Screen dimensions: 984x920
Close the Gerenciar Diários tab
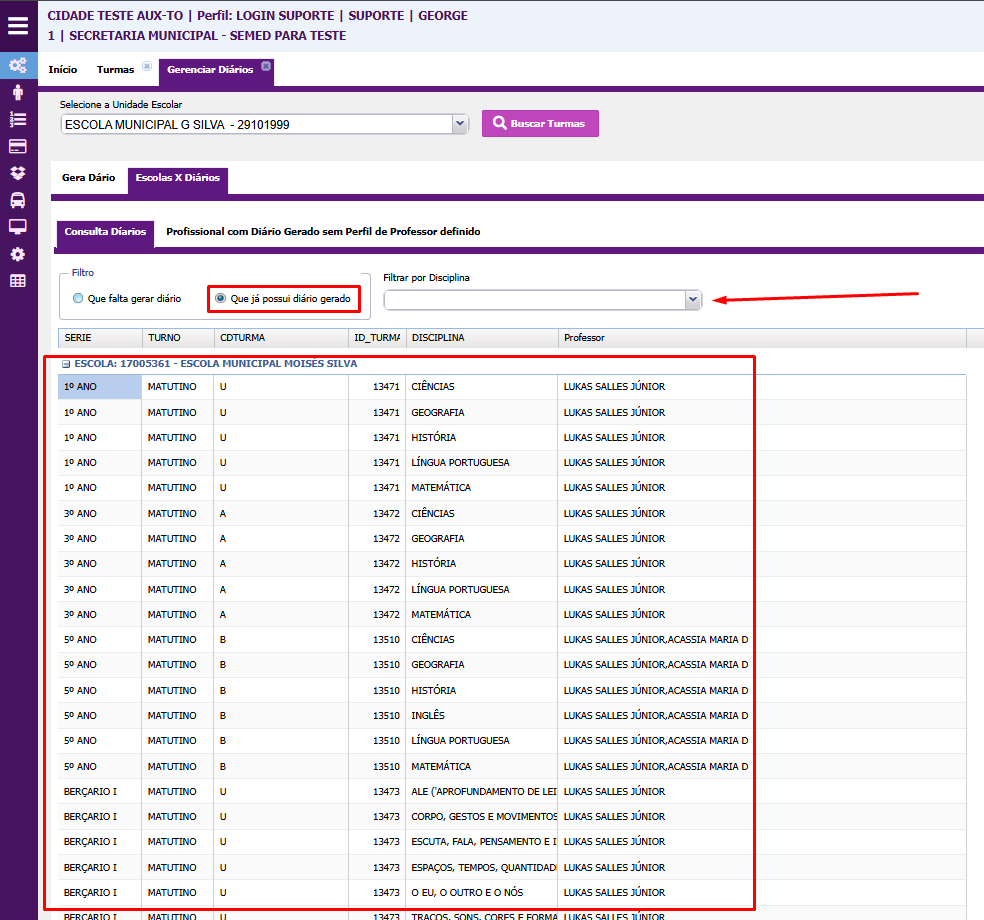click(x=265, y=66)
